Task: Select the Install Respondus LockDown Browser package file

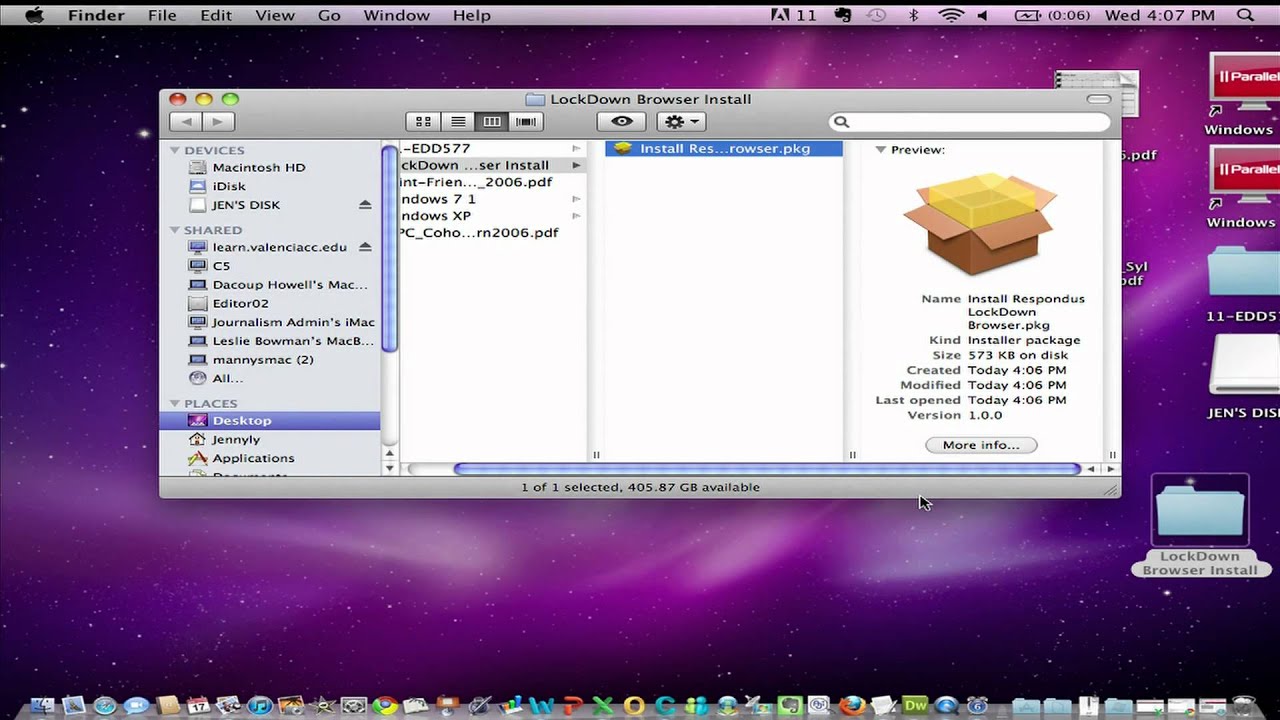Action: point(724,148)
